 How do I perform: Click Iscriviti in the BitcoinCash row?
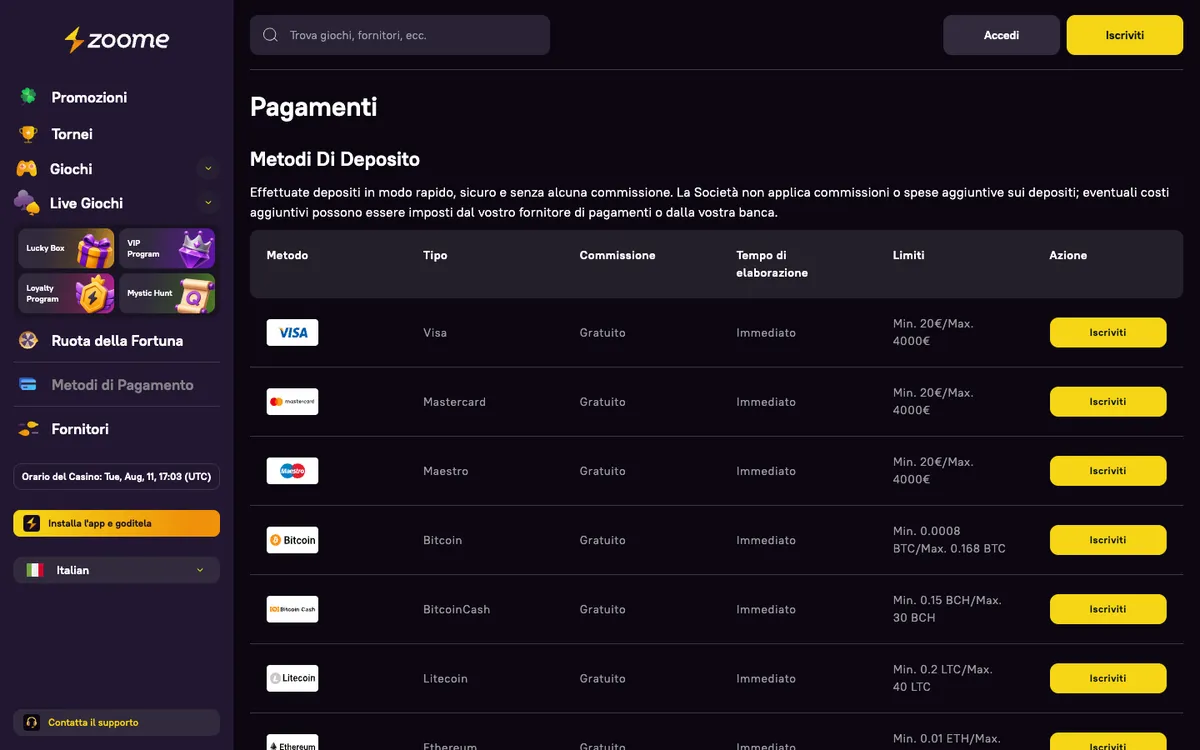click(1108, 609)
